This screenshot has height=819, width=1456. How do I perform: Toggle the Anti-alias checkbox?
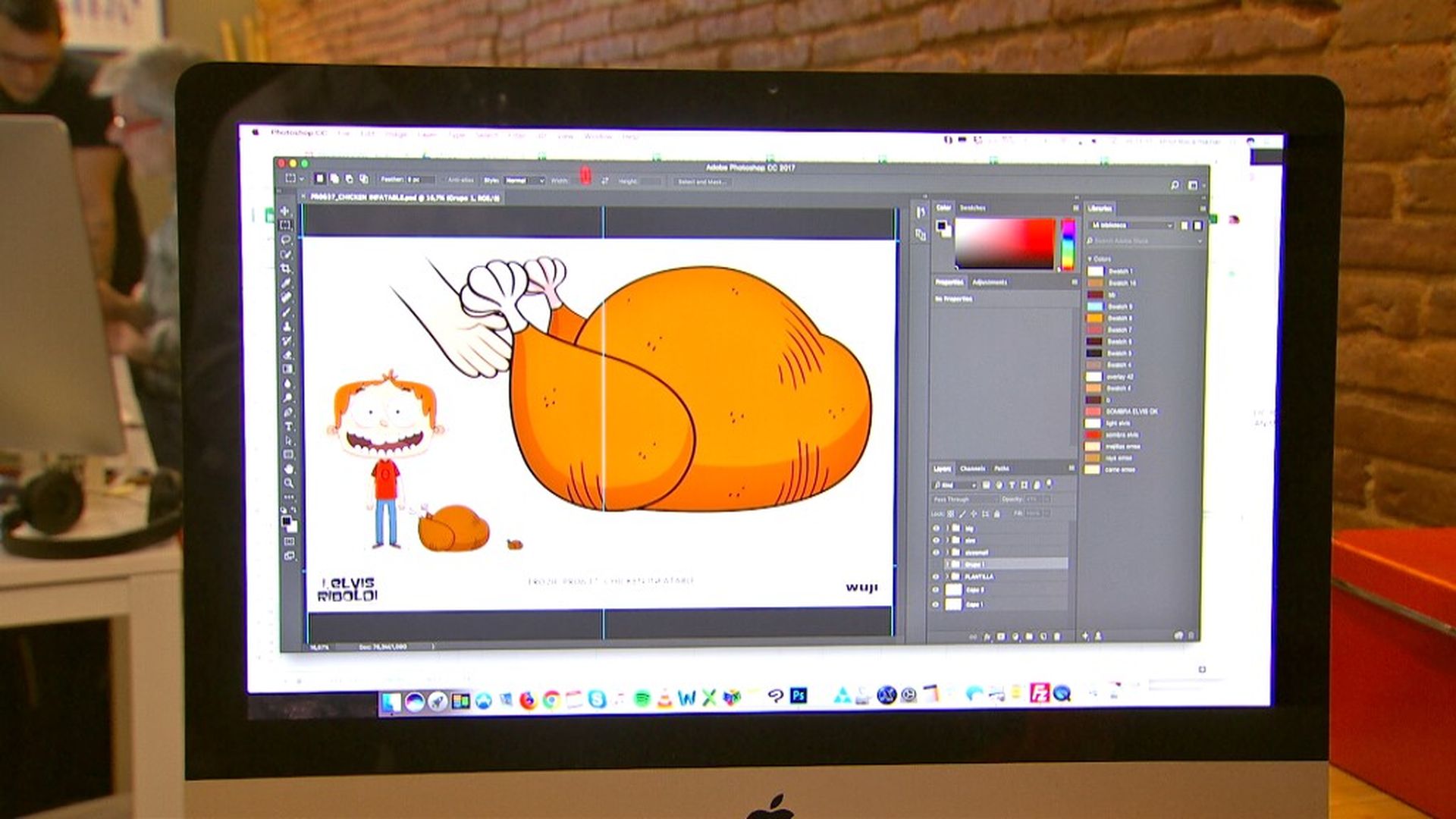point(444,180)
